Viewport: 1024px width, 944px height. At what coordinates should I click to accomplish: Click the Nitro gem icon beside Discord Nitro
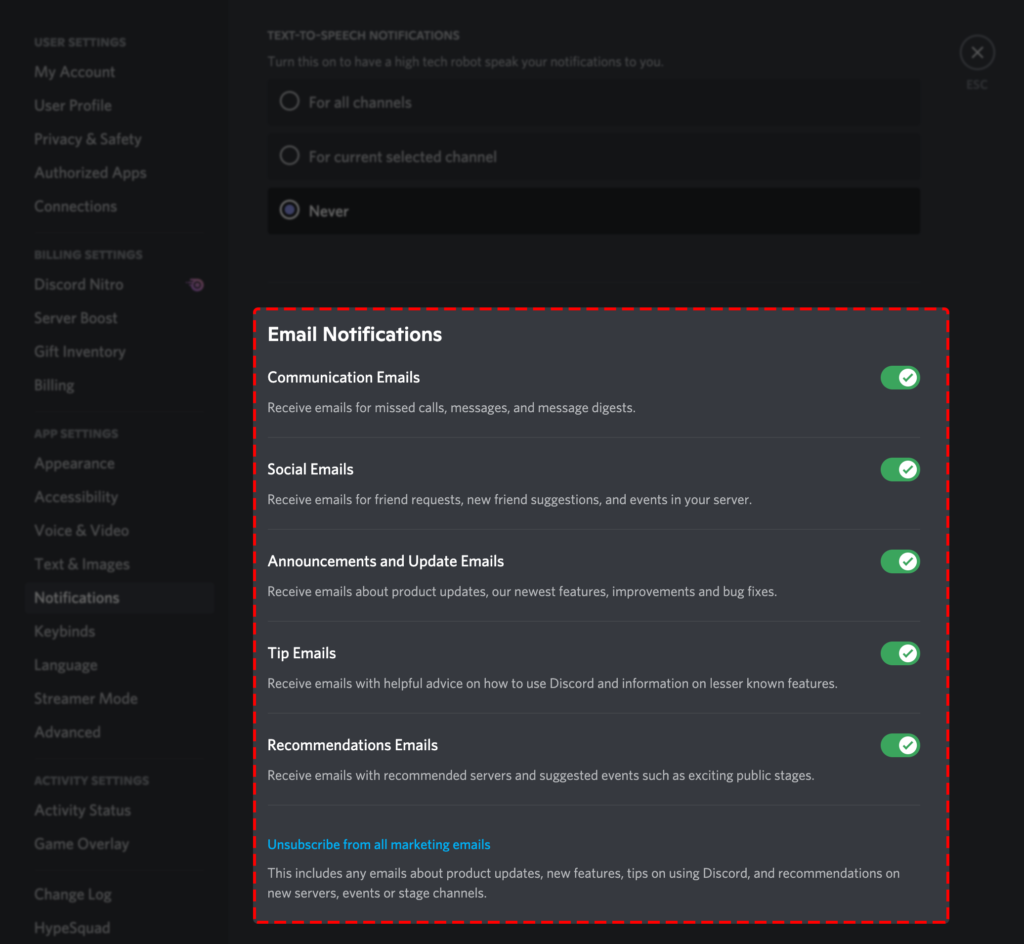196,284
